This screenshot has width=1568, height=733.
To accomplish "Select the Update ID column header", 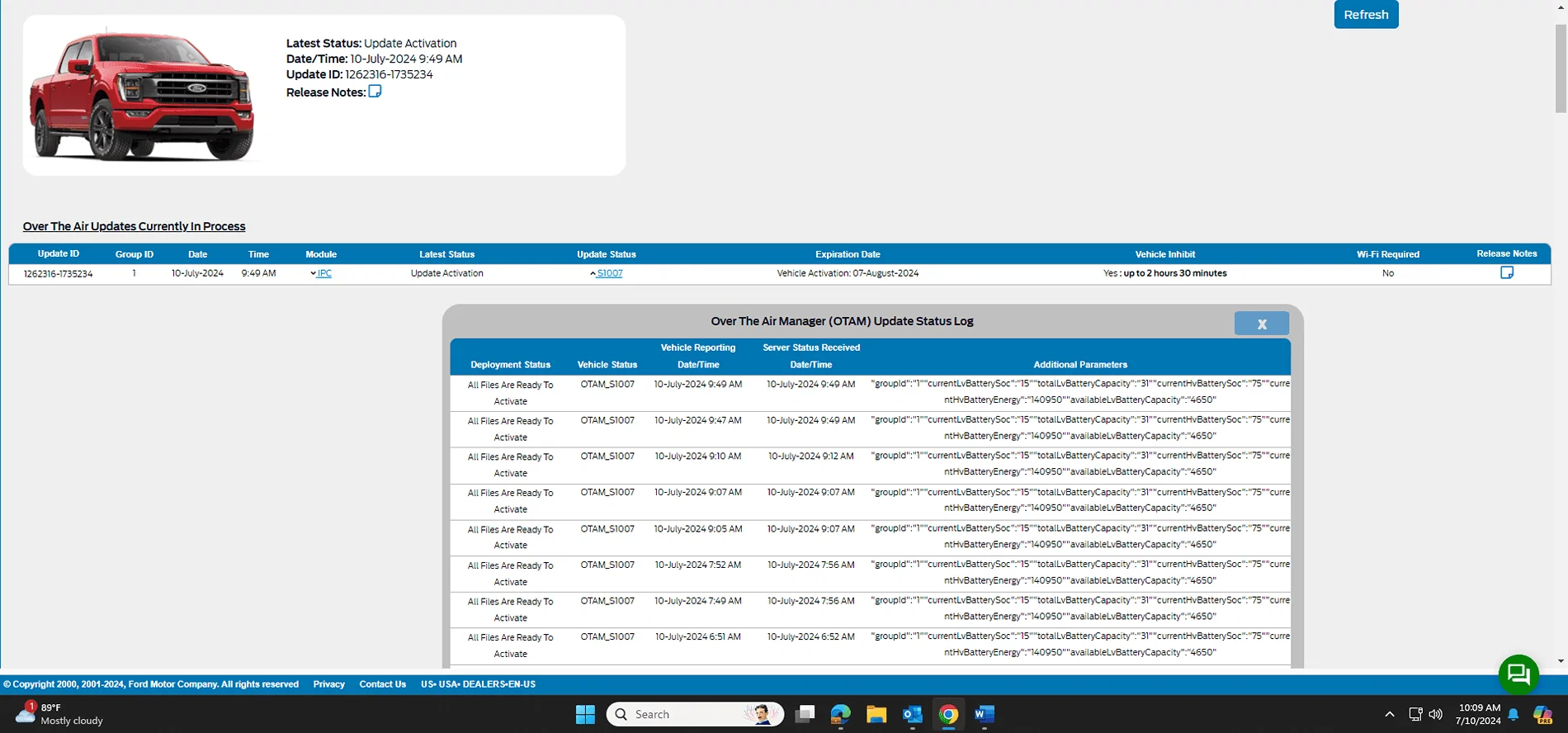I will point(59,253).
